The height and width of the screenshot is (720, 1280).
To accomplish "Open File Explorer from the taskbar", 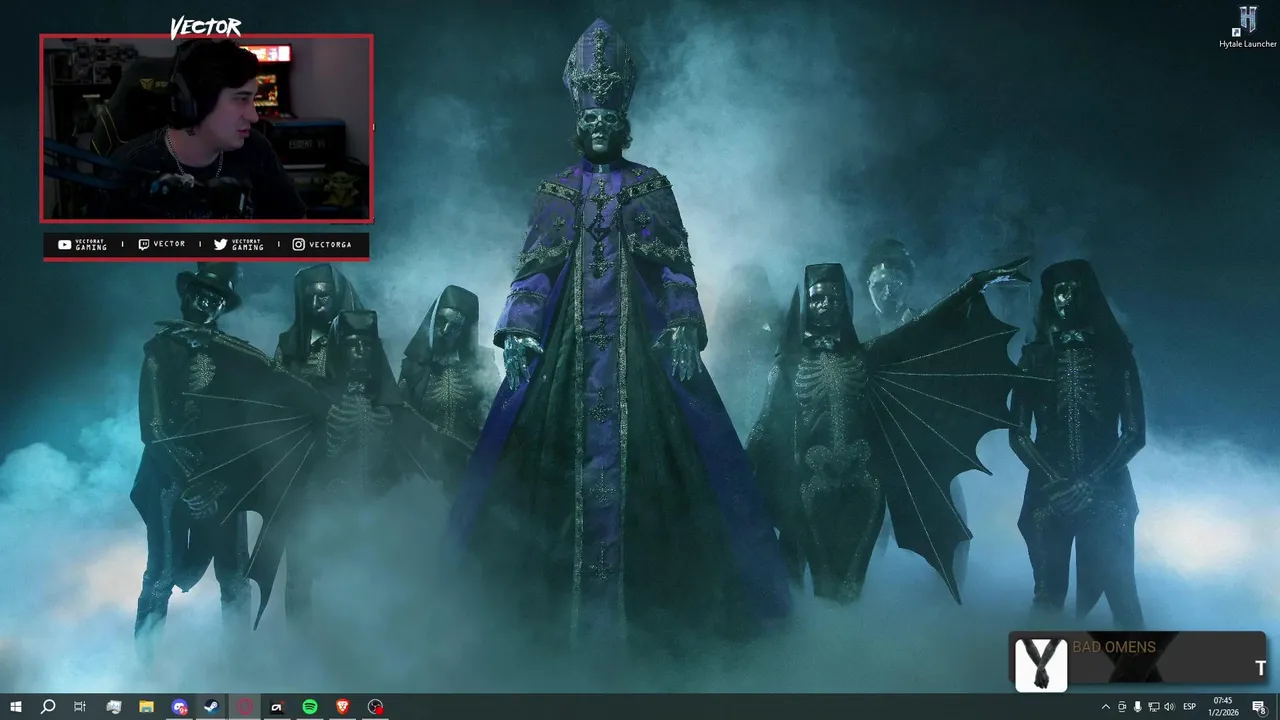I will point(146,707).
